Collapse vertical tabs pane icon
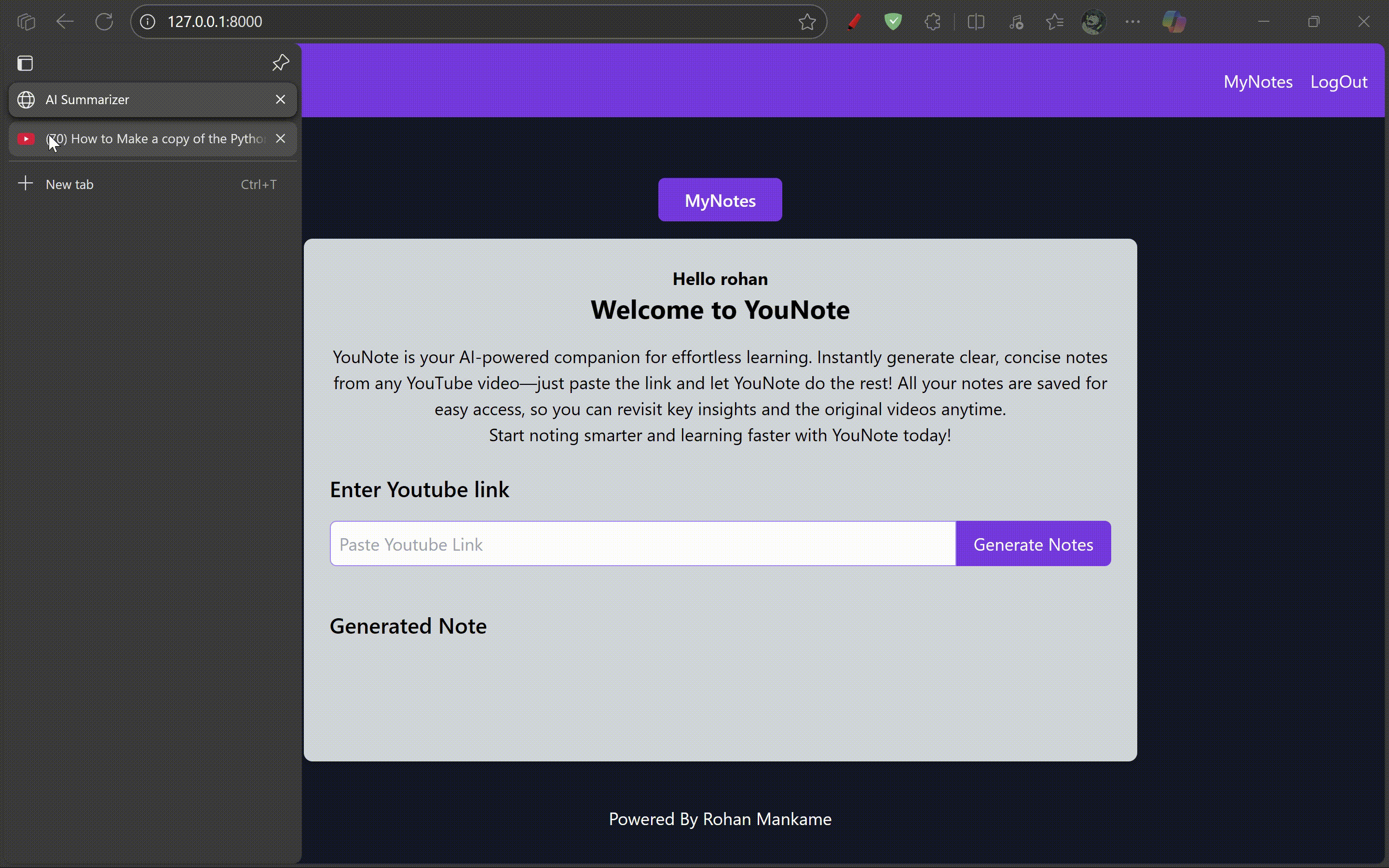 click(x=25, y=63)
